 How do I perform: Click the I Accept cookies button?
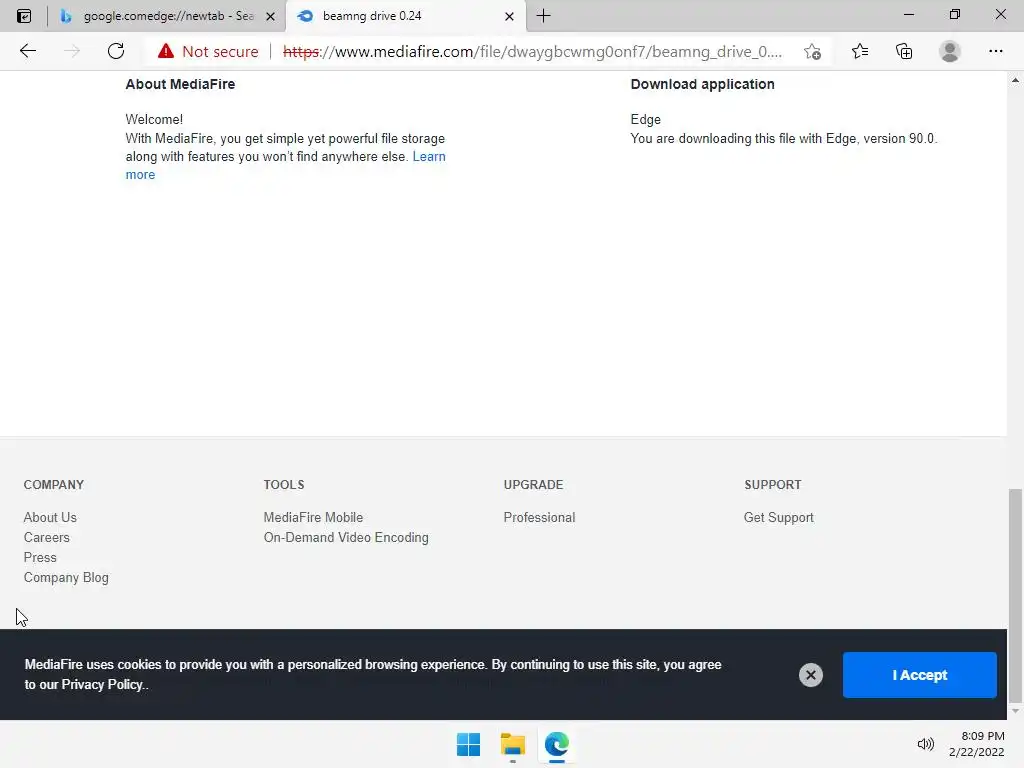[920, 675]
